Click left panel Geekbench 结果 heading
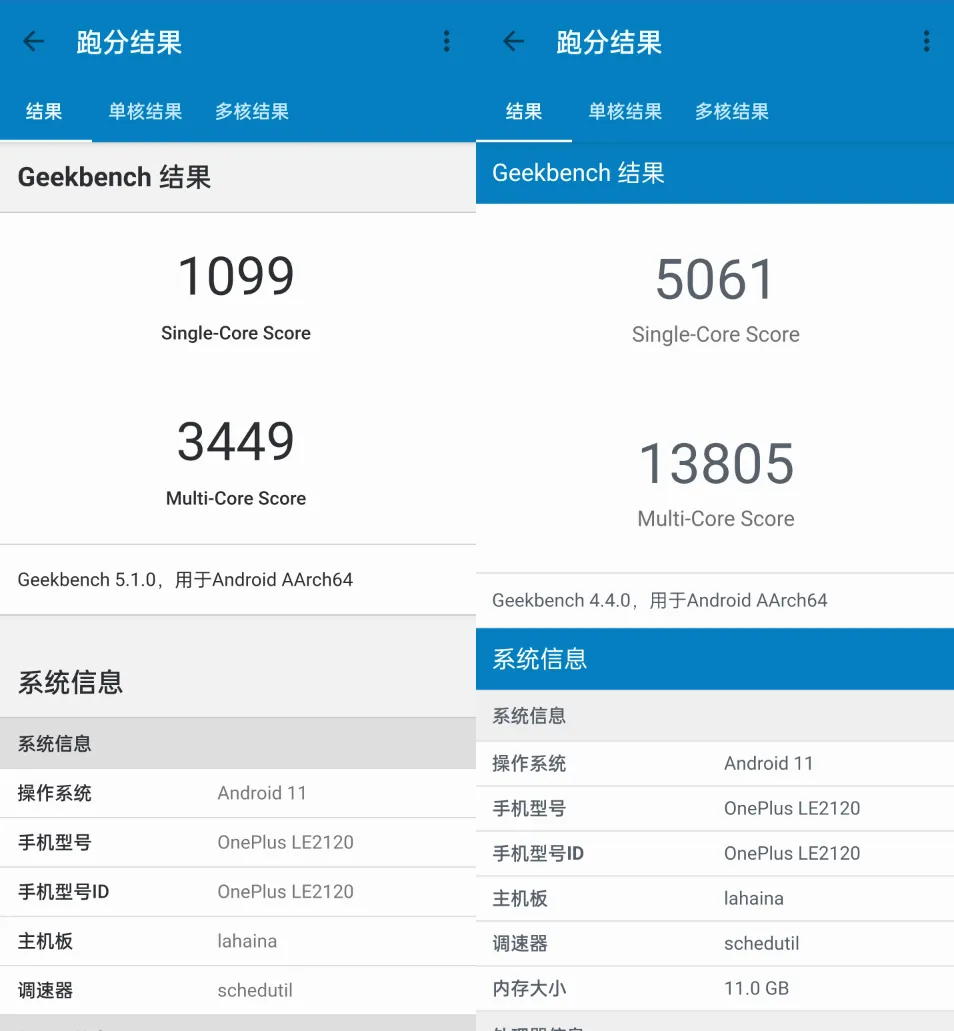954x1031 pixels. (114, 177)
